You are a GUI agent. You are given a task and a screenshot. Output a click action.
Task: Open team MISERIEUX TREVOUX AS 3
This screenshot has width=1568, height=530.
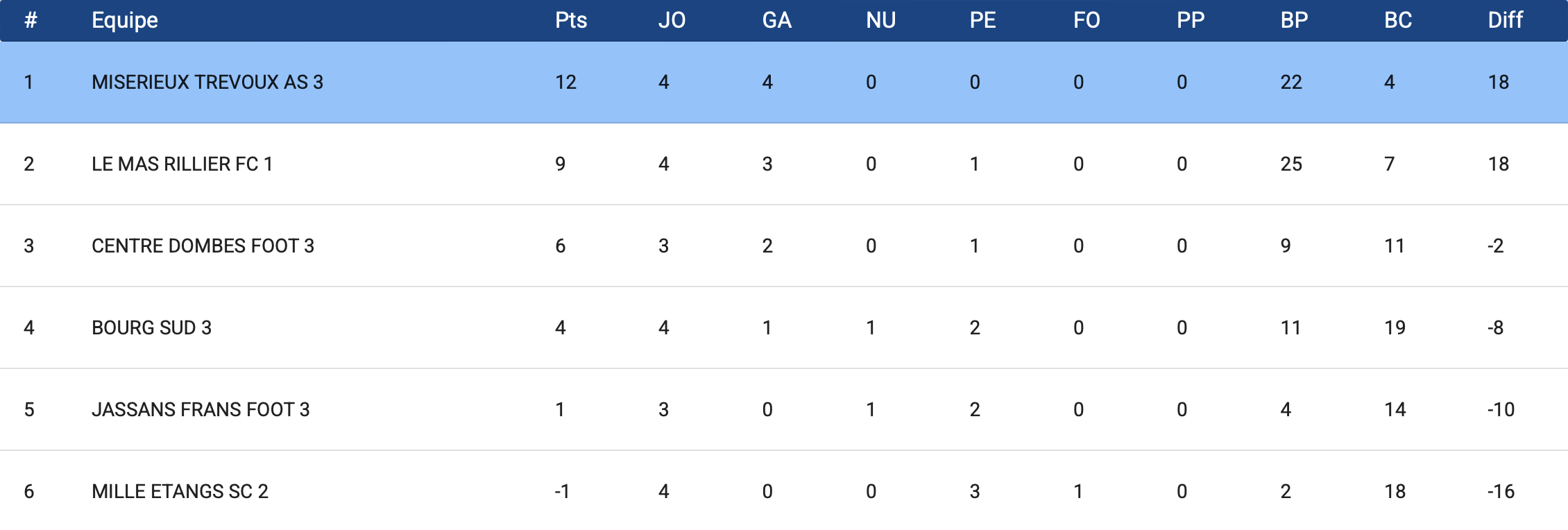[x=207, y=82]
